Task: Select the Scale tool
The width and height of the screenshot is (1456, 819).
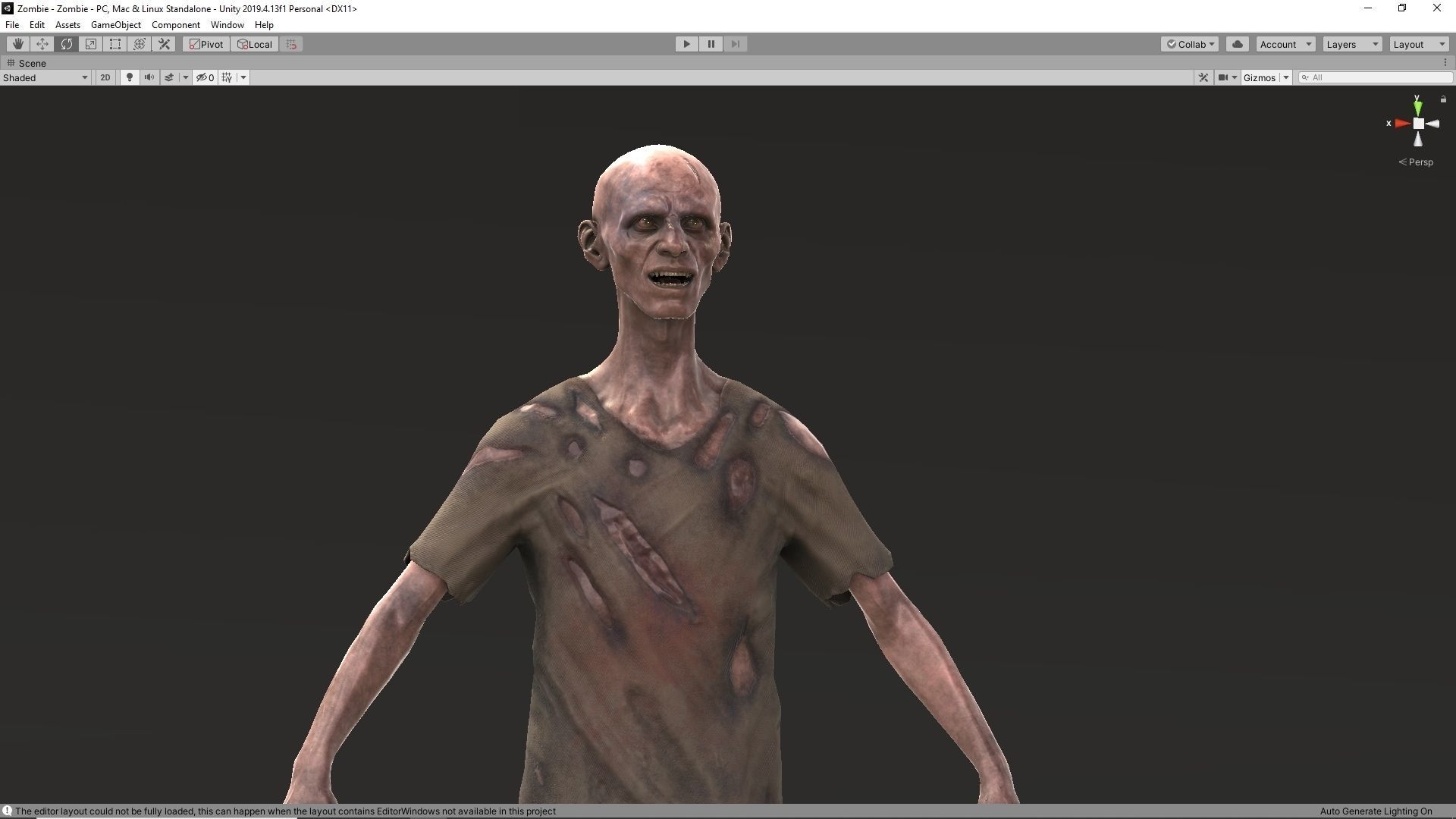Action: coord(91,44)
